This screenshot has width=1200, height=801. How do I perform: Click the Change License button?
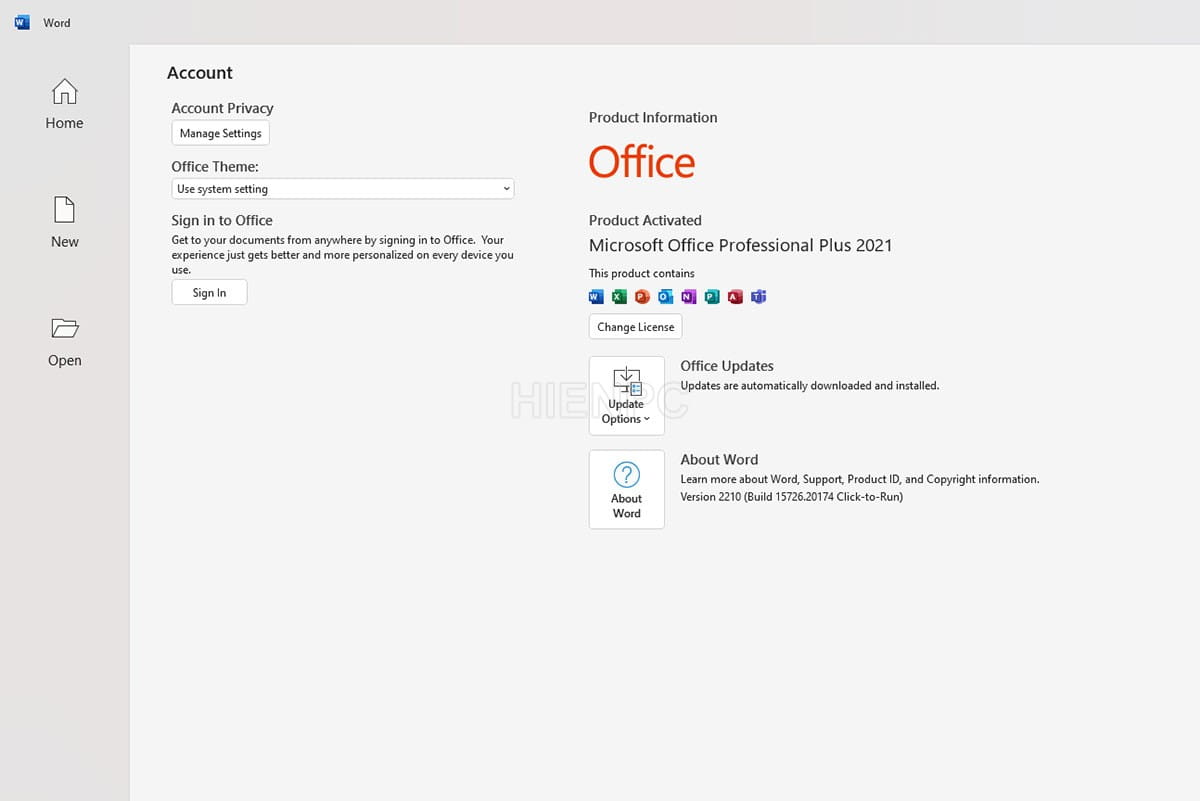(x=636, y=327)
